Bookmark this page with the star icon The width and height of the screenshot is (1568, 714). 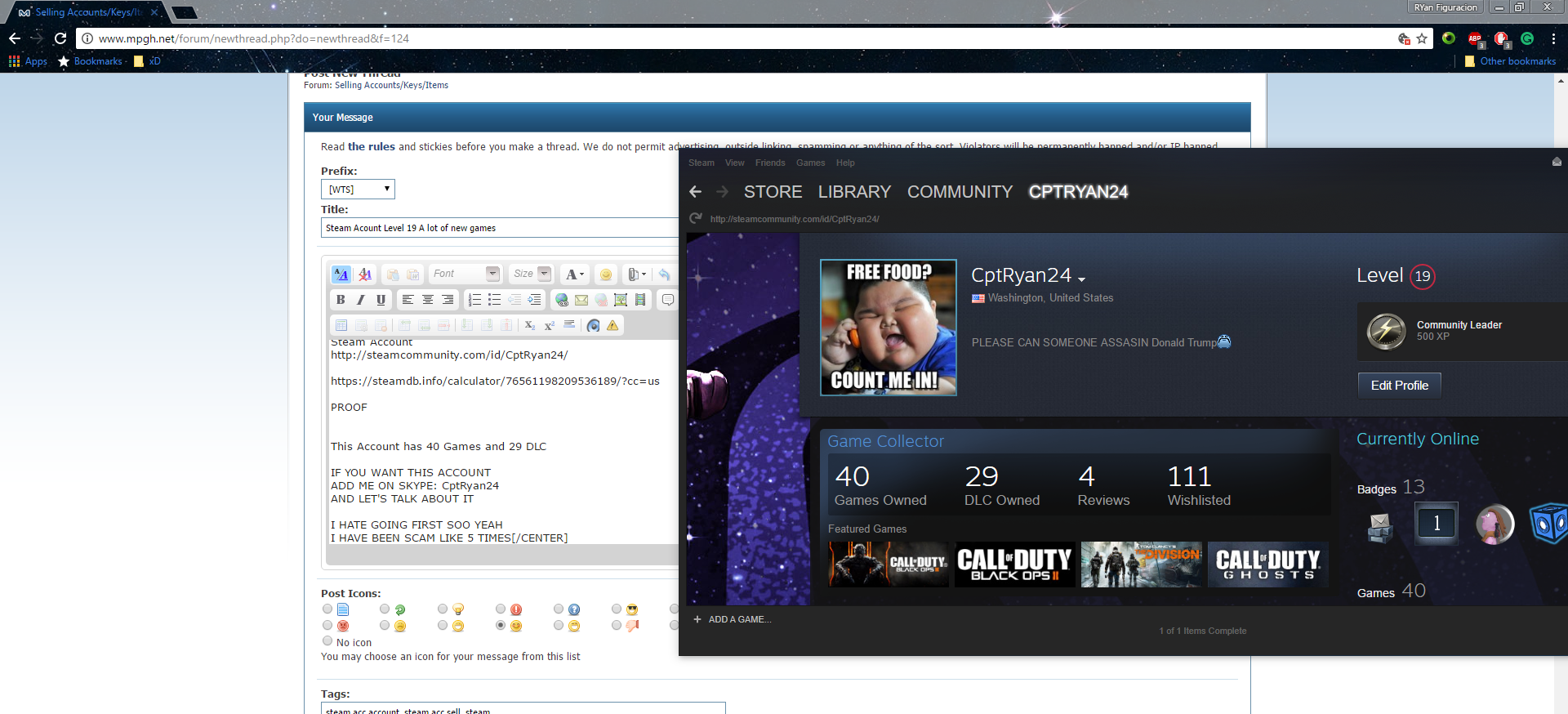click(1422, 38)
